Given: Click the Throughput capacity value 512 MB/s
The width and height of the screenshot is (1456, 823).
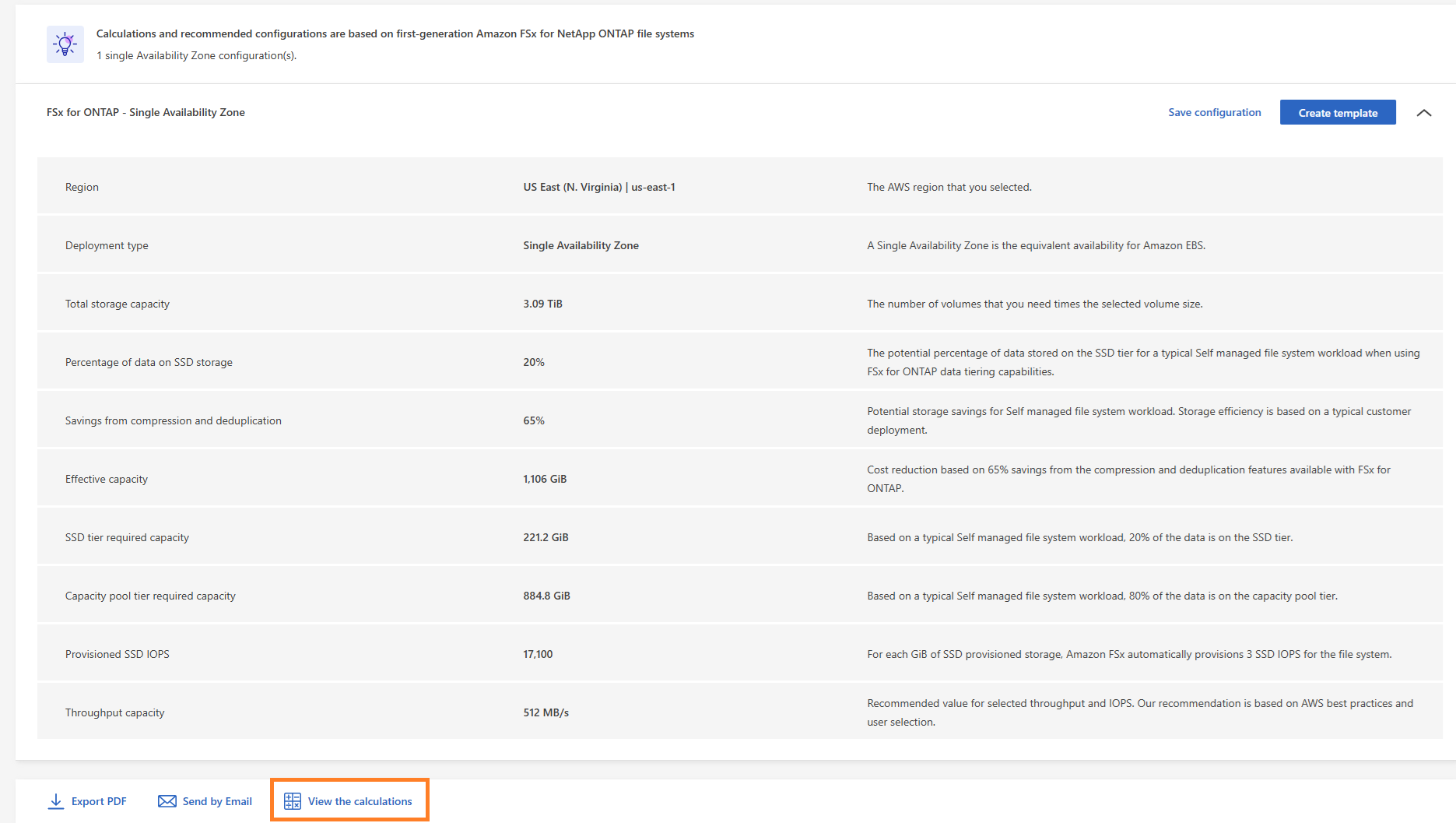Looking at the screenshot, I should pyautogui.click(x=546, y=712).
